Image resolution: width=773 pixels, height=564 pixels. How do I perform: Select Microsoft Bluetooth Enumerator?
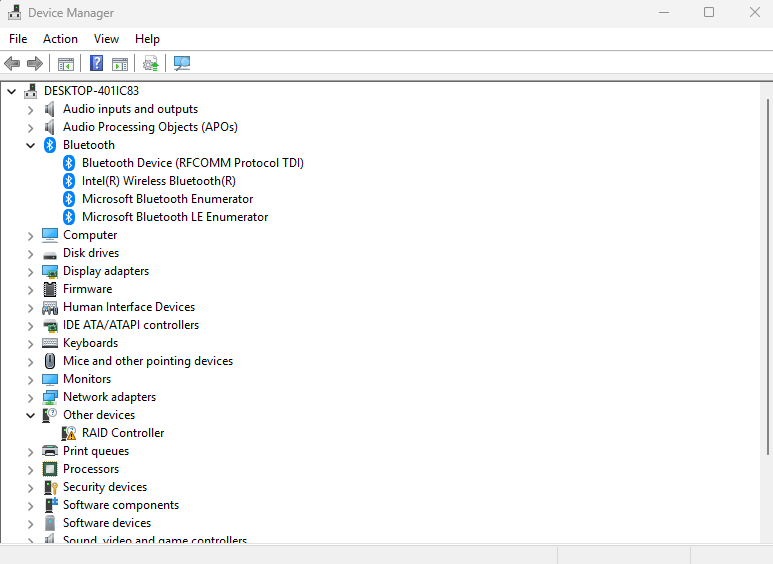pos(168,199)
